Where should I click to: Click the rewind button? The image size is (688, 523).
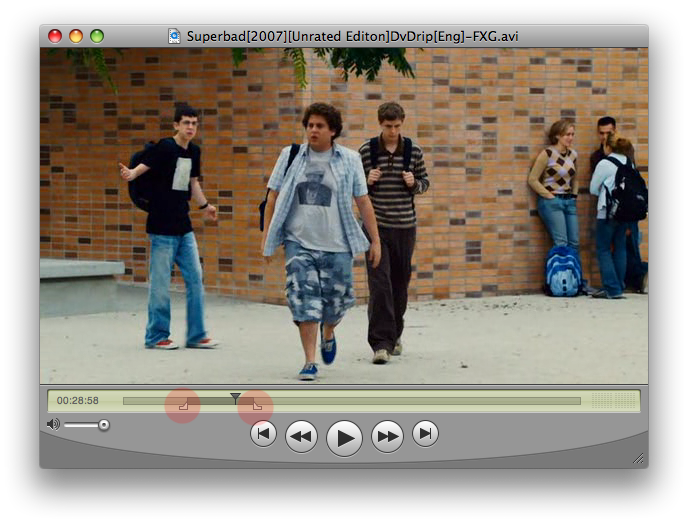[x=301, y=437]
